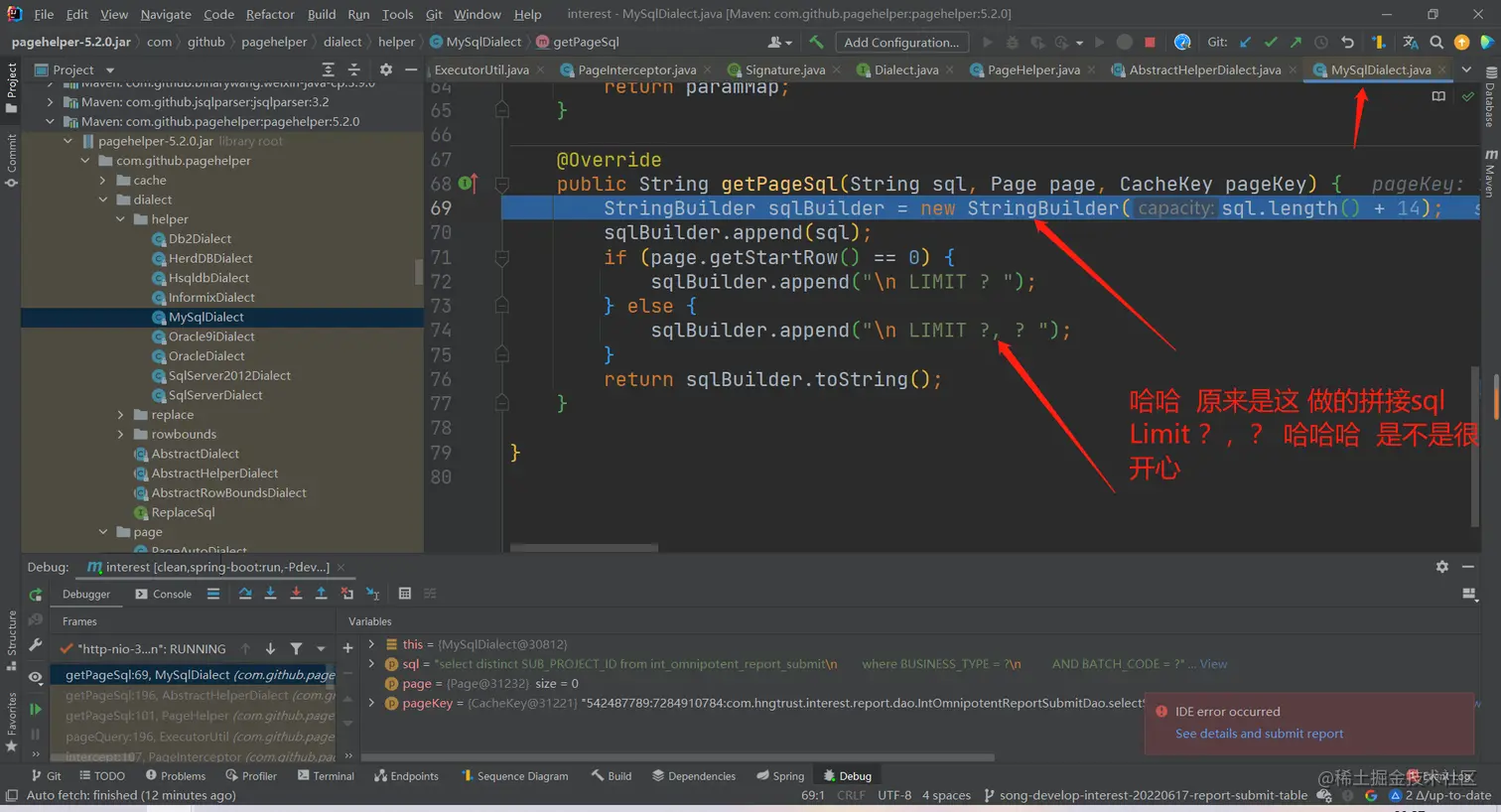Open View link for sql value

tap(1213, 664)
